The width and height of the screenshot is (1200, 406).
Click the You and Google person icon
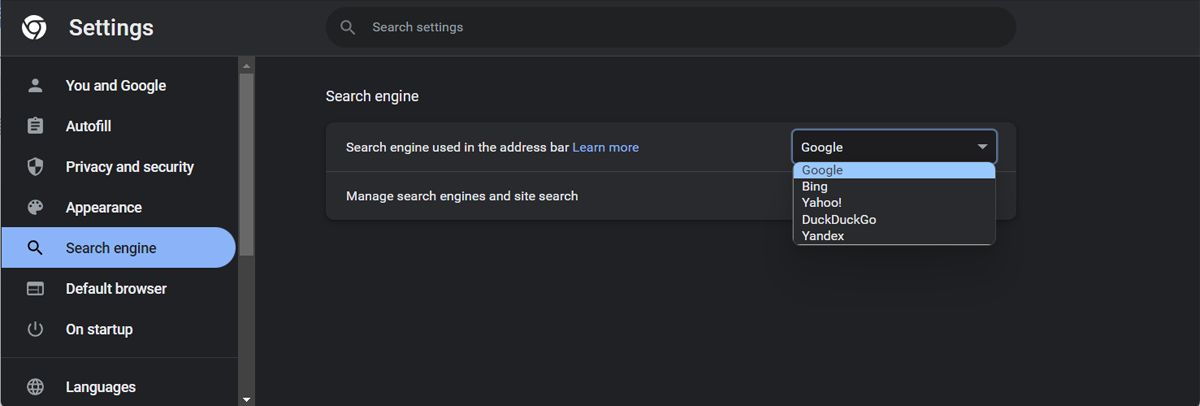click(35, 86)
